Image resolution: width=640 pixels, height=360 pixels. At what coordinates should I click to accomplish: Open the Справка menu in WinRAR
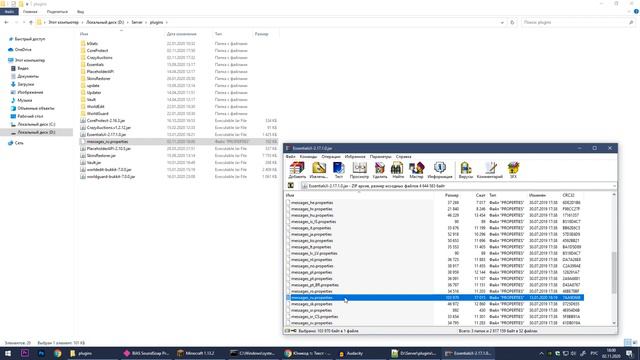[404, 157]
